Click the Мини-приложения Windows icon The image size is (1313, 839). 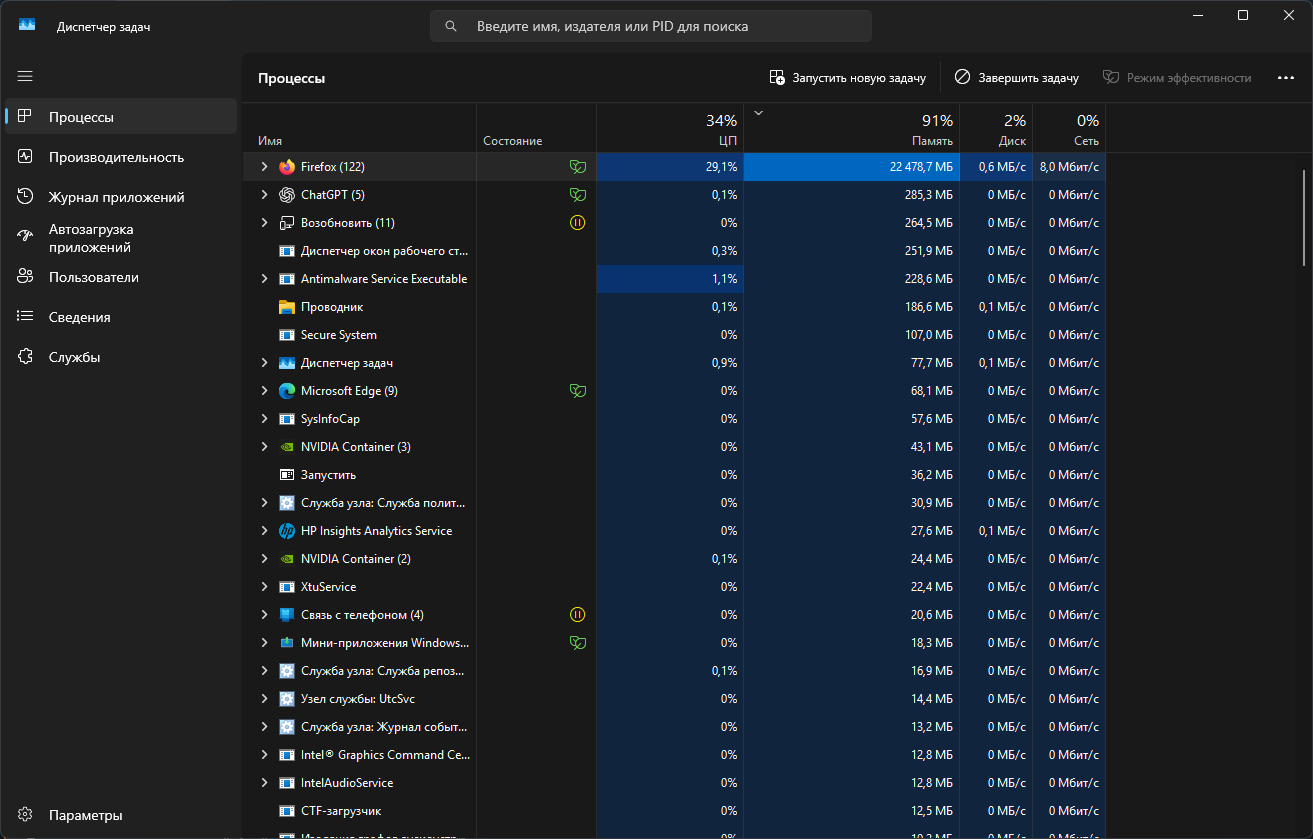(x=287, y=643)
